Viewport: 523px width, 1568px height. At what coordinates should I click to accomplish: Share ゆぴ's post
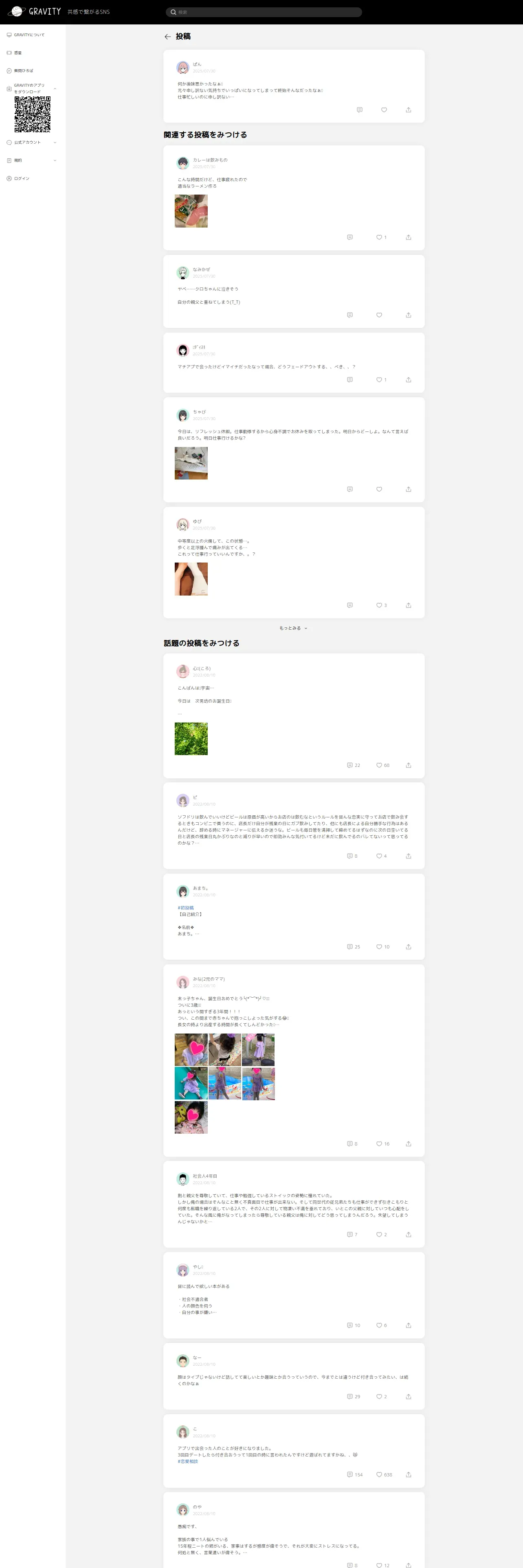point(409,606)
